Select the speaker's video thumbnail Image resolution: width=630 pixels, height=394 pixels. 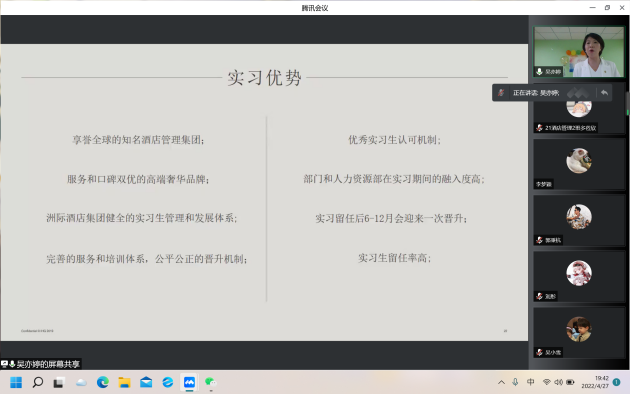pyautogui.click(x=579, y=52)
